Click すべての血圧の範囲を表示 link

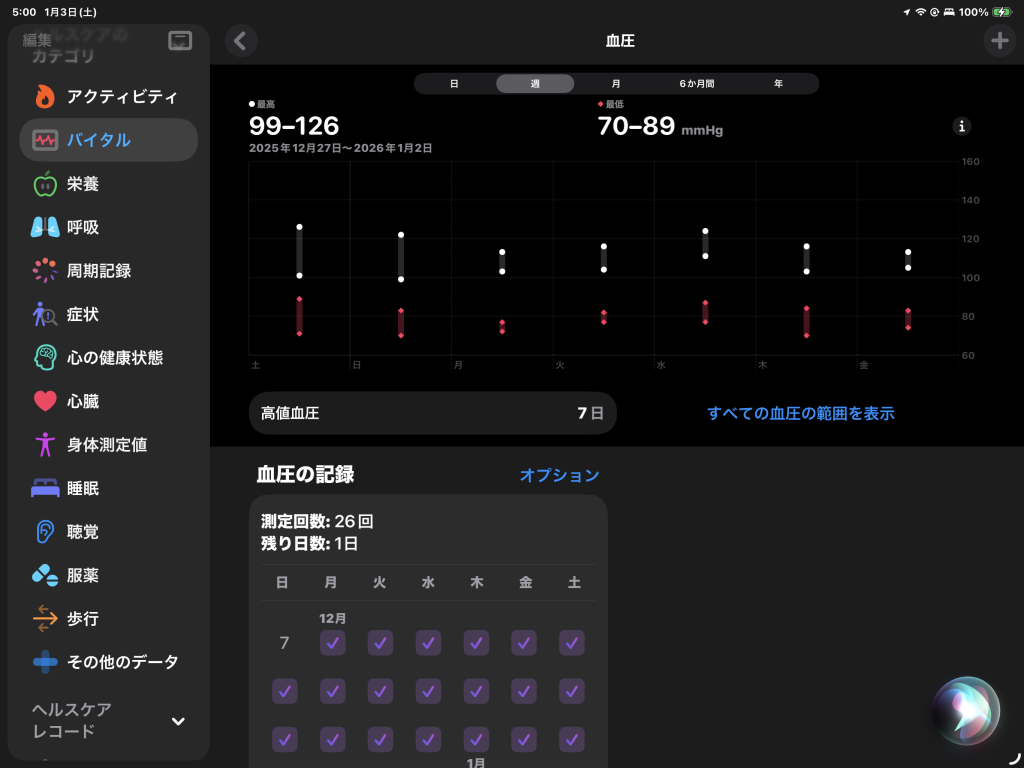click(800, 413)
